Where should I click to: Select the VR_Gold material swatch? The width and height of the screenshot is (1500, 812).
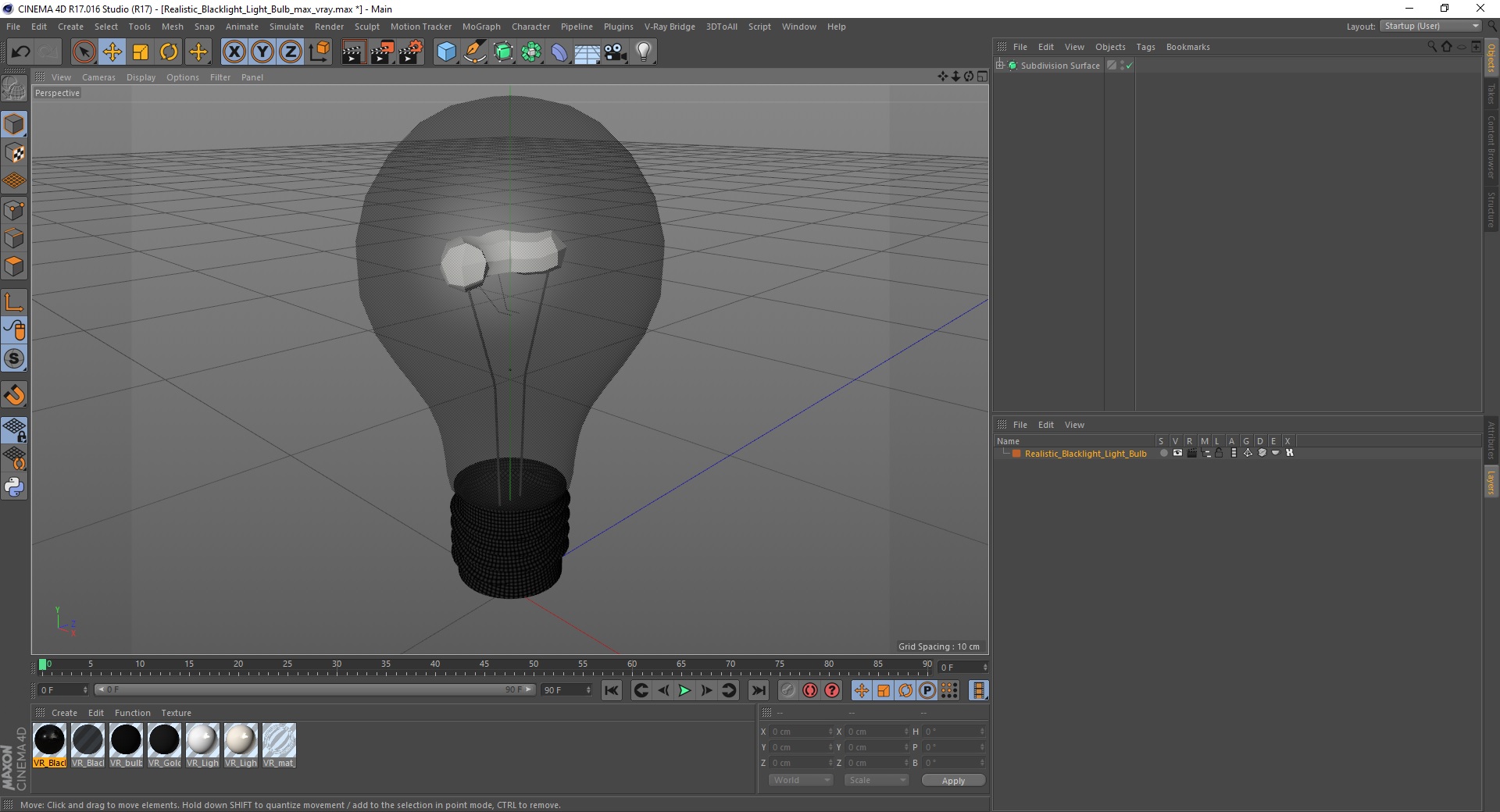(164, 746)
